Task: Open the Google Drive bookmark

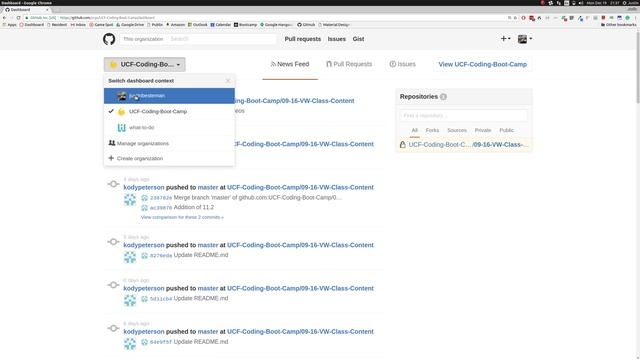Action: [x=130, y=25]
